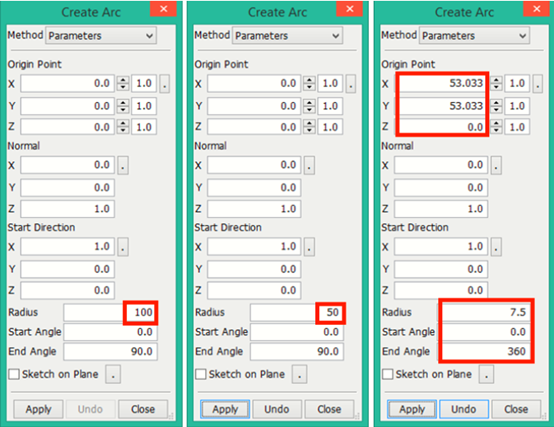
Task: Click Origin Point Z stepper in right dialog
Action: pyautogui.click(x=496, y=127)
